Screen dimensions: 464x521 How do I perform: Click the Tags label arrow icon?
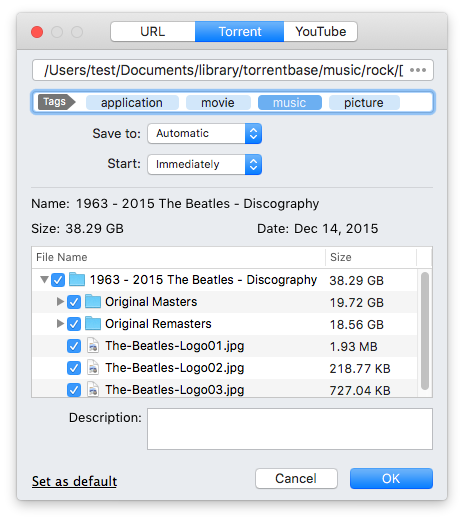(57, 102)
